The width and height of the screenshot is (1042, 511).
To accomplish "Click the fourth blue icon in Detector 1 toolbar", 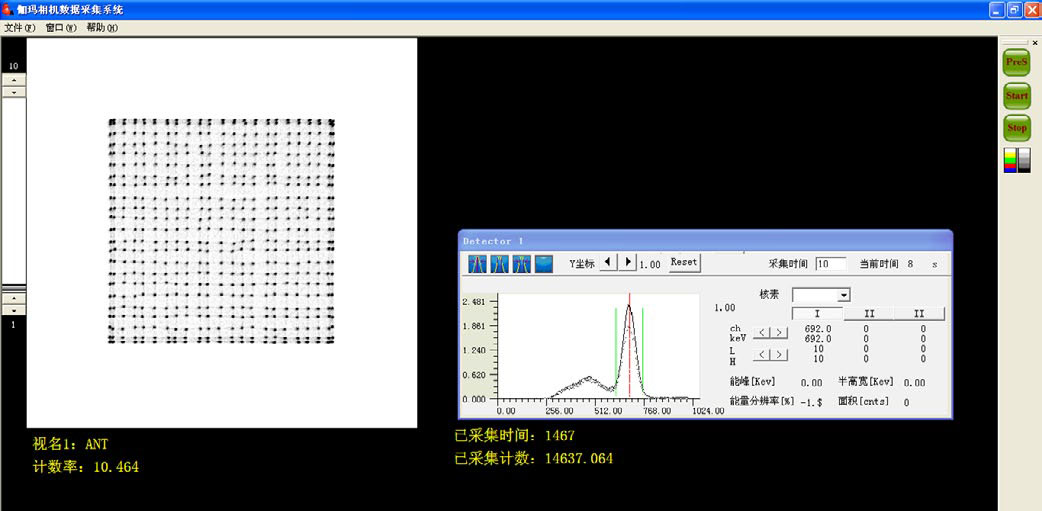I will coord(543,264).
